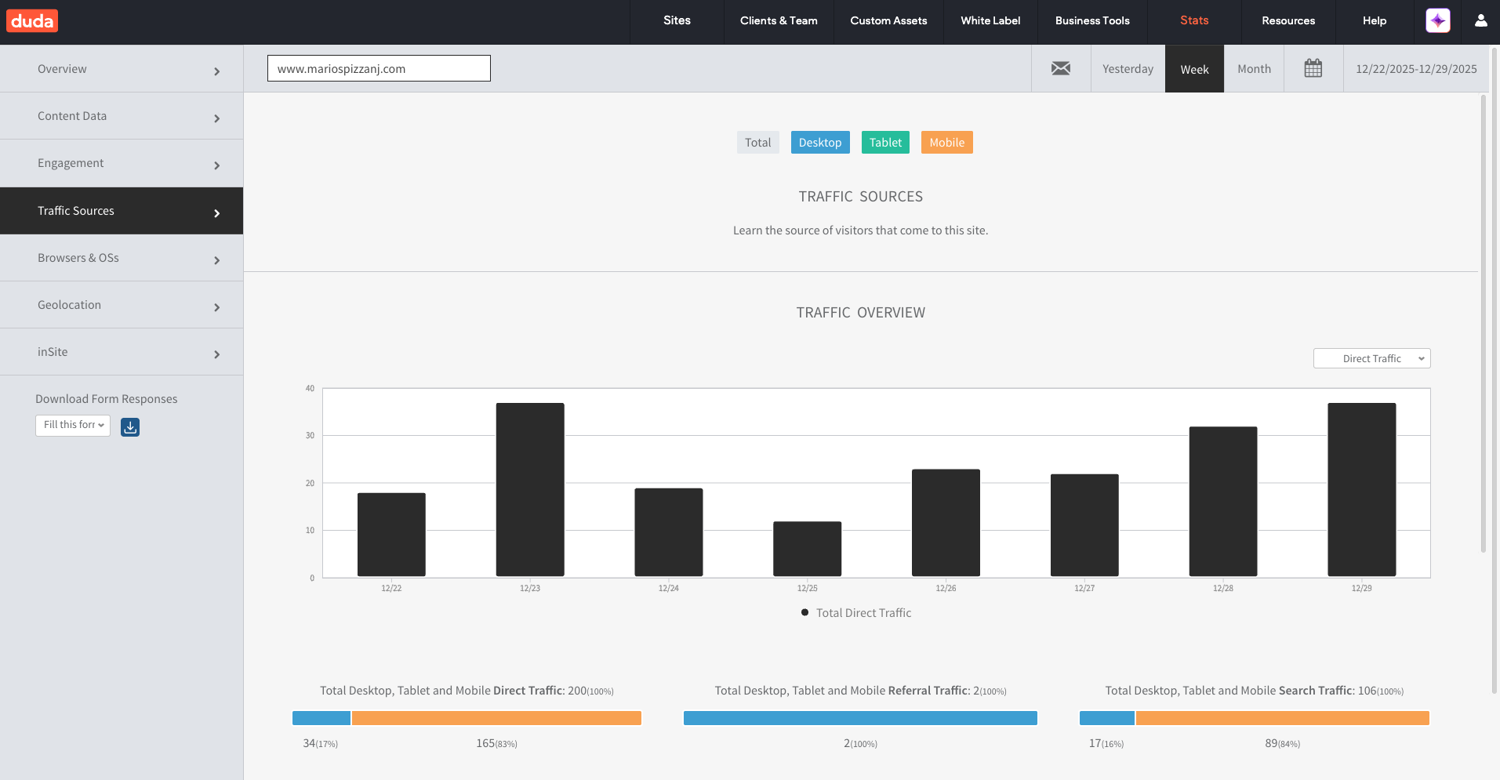Open the Sites menu

[x=677, y=21]
